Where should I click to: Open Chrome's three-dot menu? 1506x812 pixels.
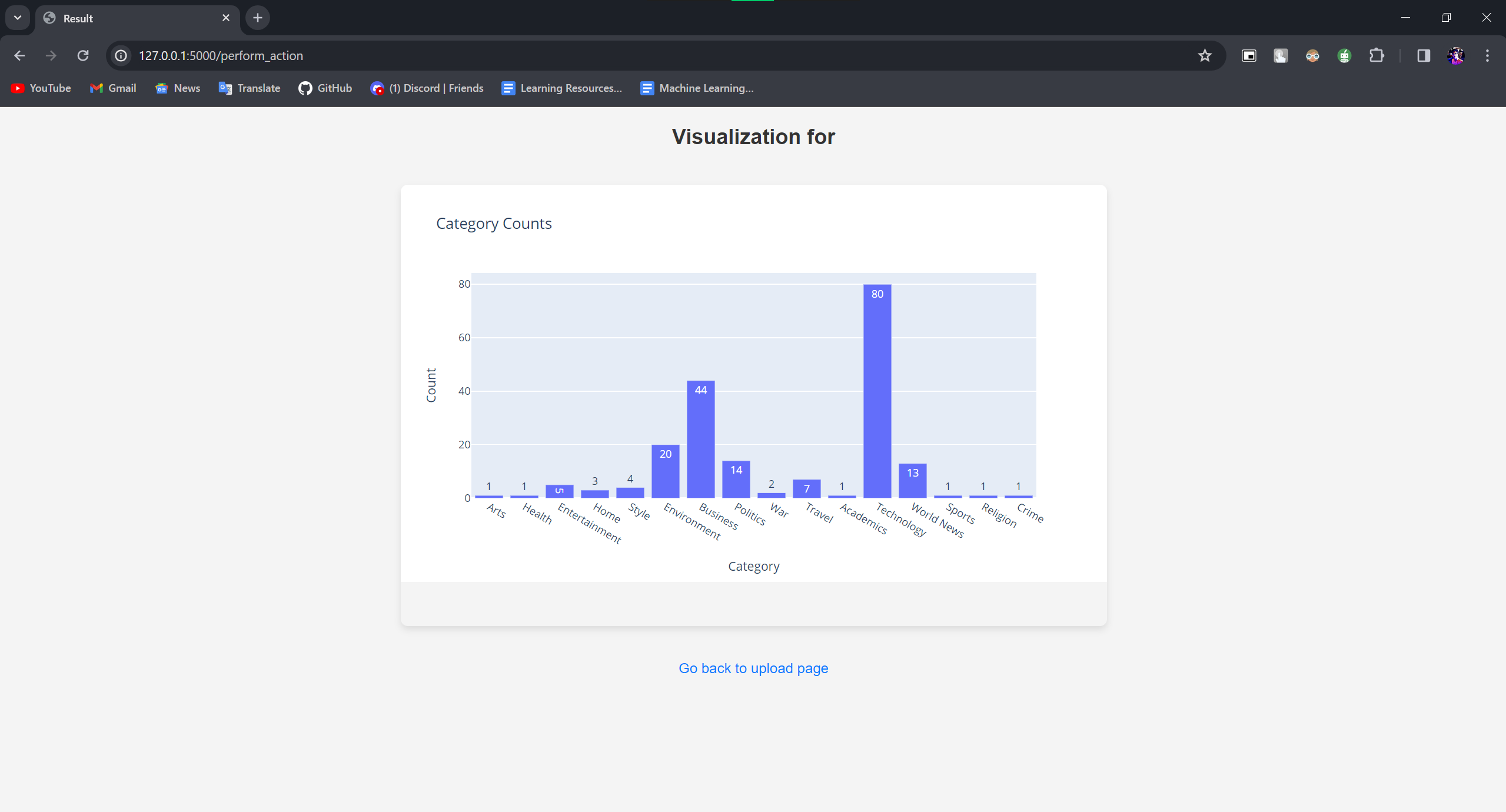click(x=1487, y=55)
